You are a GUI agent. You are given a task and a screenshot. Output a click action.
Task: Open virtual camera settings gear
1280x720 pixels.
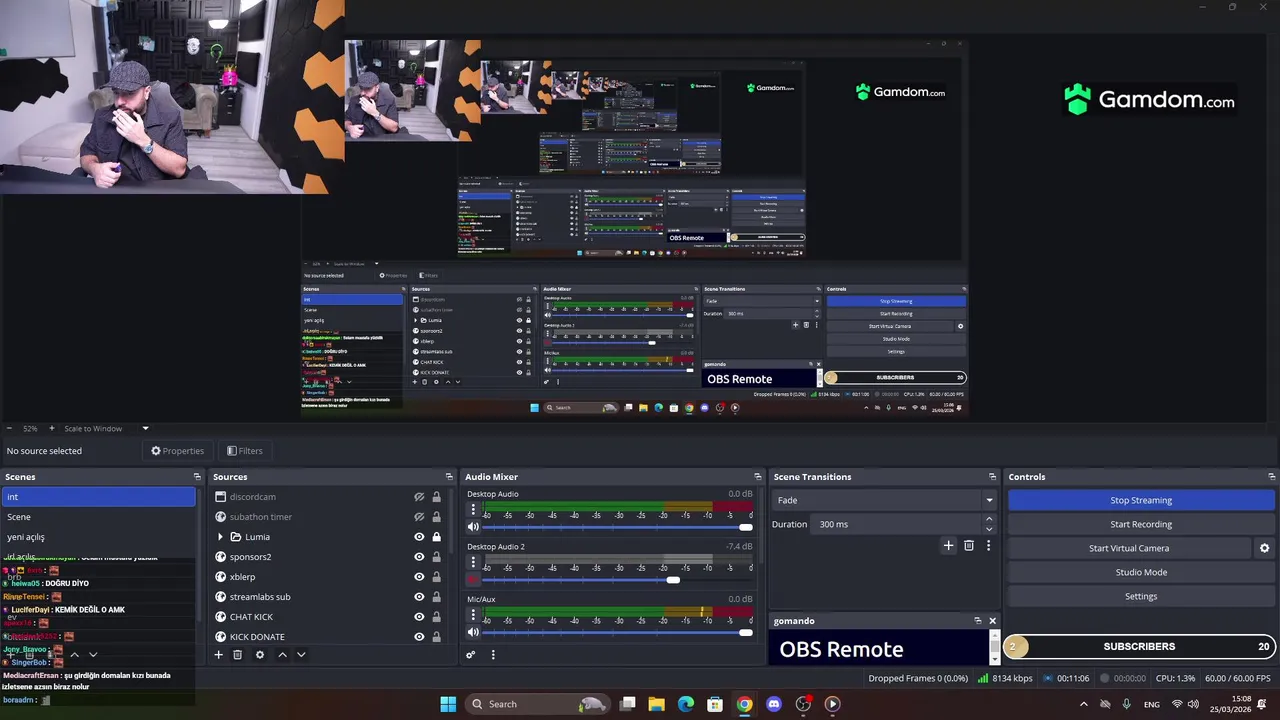coord(1264,548)
